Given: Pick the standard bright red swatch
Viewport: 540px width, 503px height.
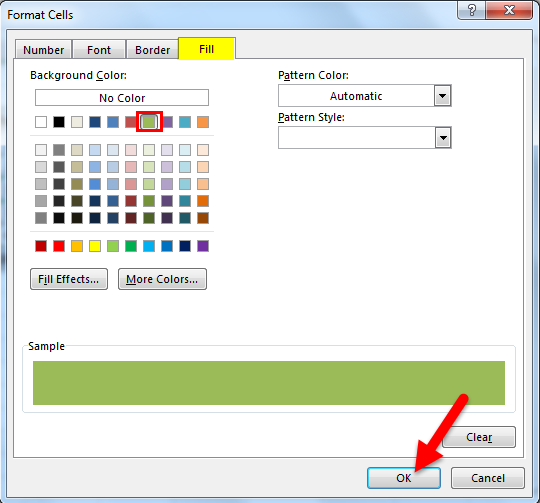Looking at the screenshot, I should [59, 246].
